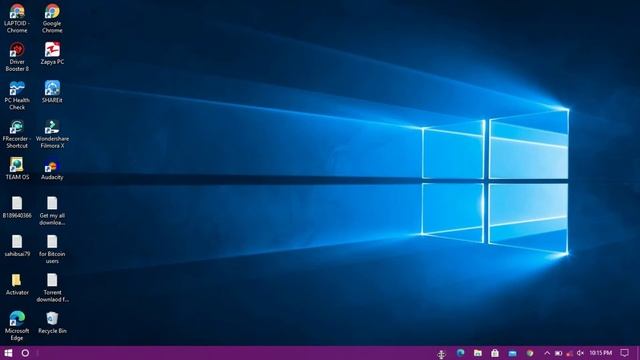Screen dimensions: 640x360
Task: Click the FRecorder - Shortcut icon
Action: [x=17, y=134]
